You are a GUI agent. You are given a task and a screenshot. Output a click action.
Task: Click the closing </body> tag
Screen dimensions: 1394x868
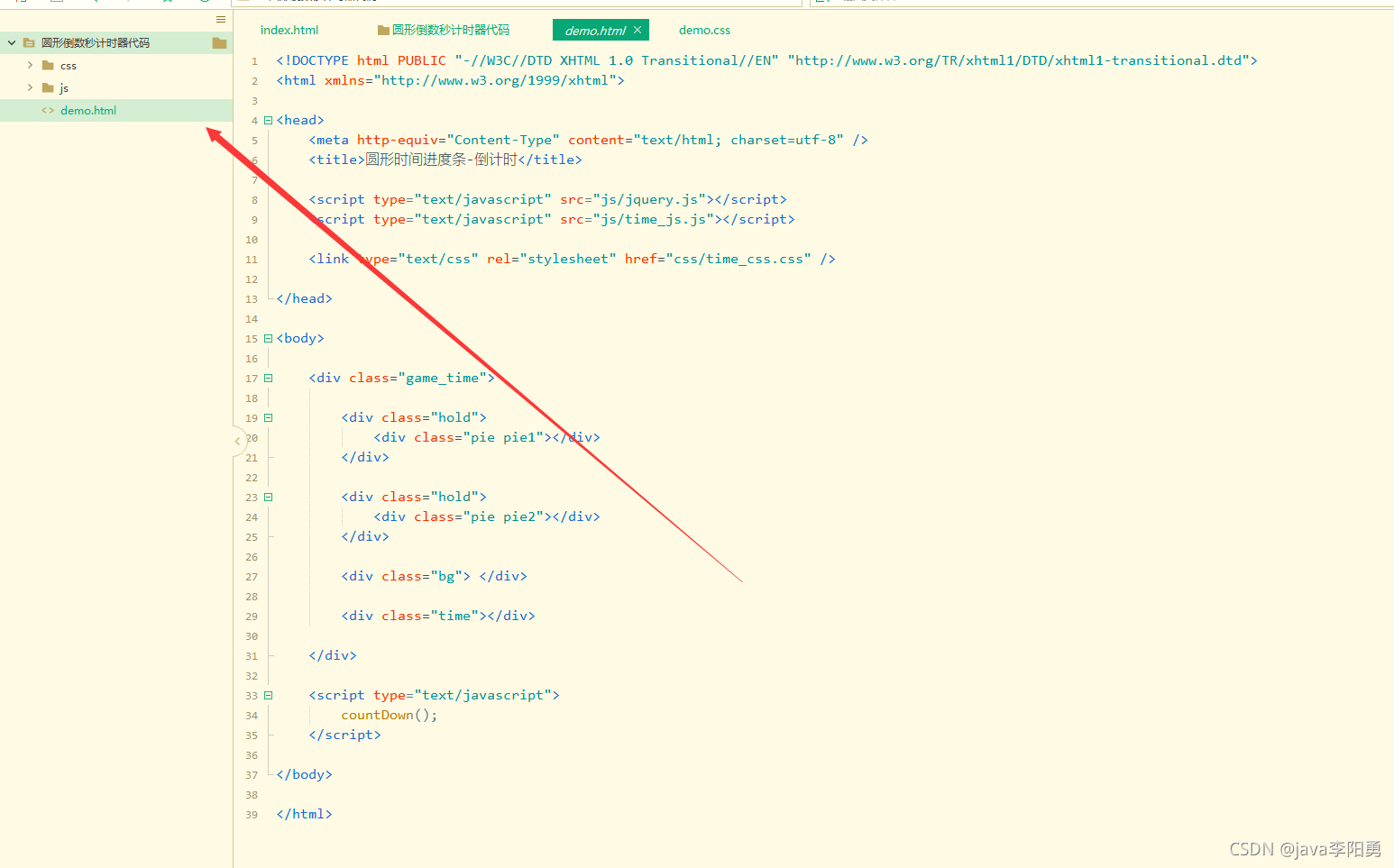304,774
